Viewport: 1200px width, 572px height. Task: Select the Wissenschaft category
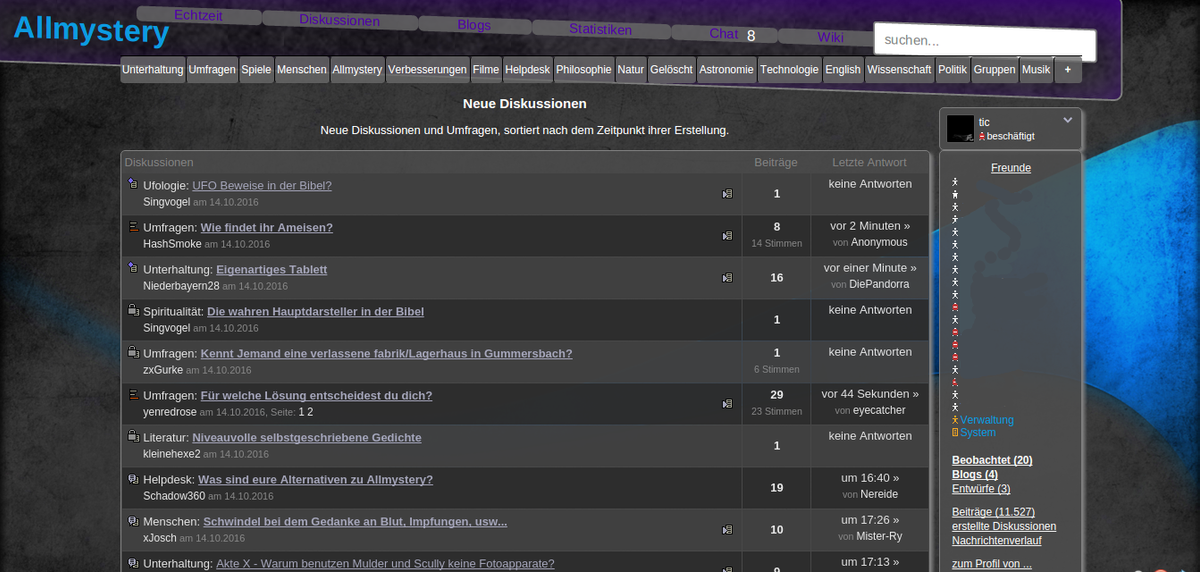(x=900, y=70)
